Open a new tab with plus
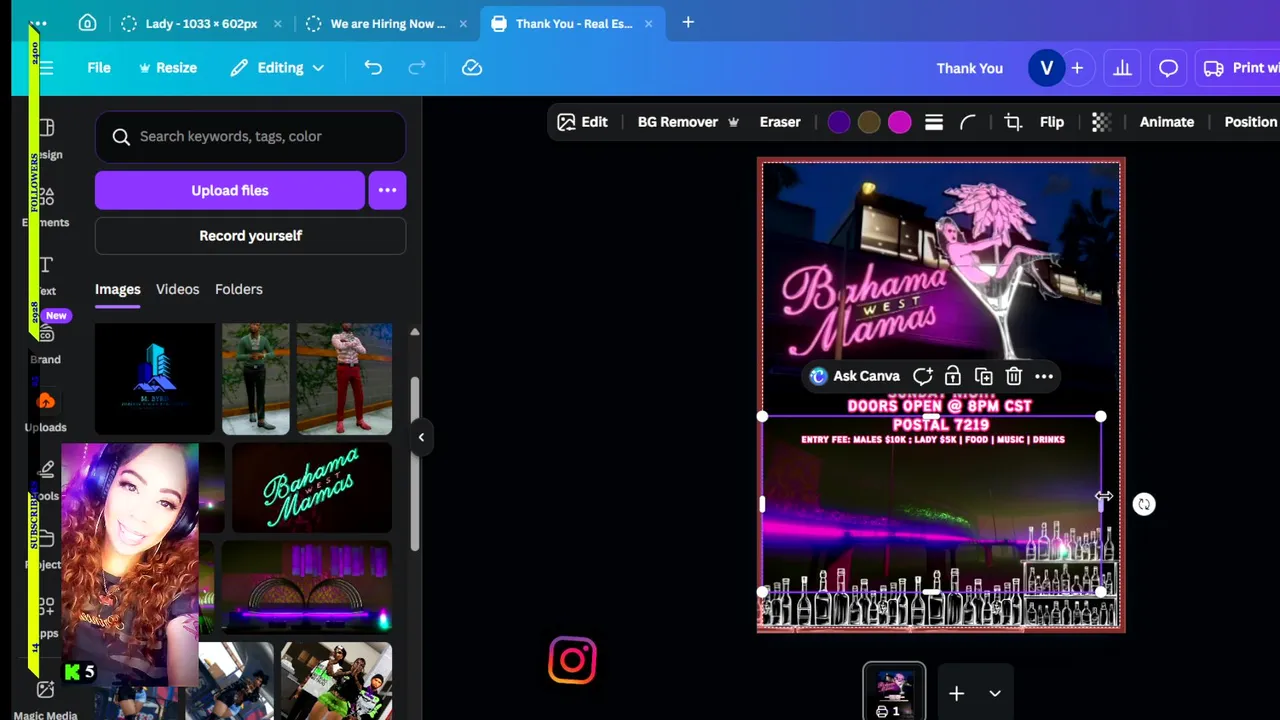 688,22
